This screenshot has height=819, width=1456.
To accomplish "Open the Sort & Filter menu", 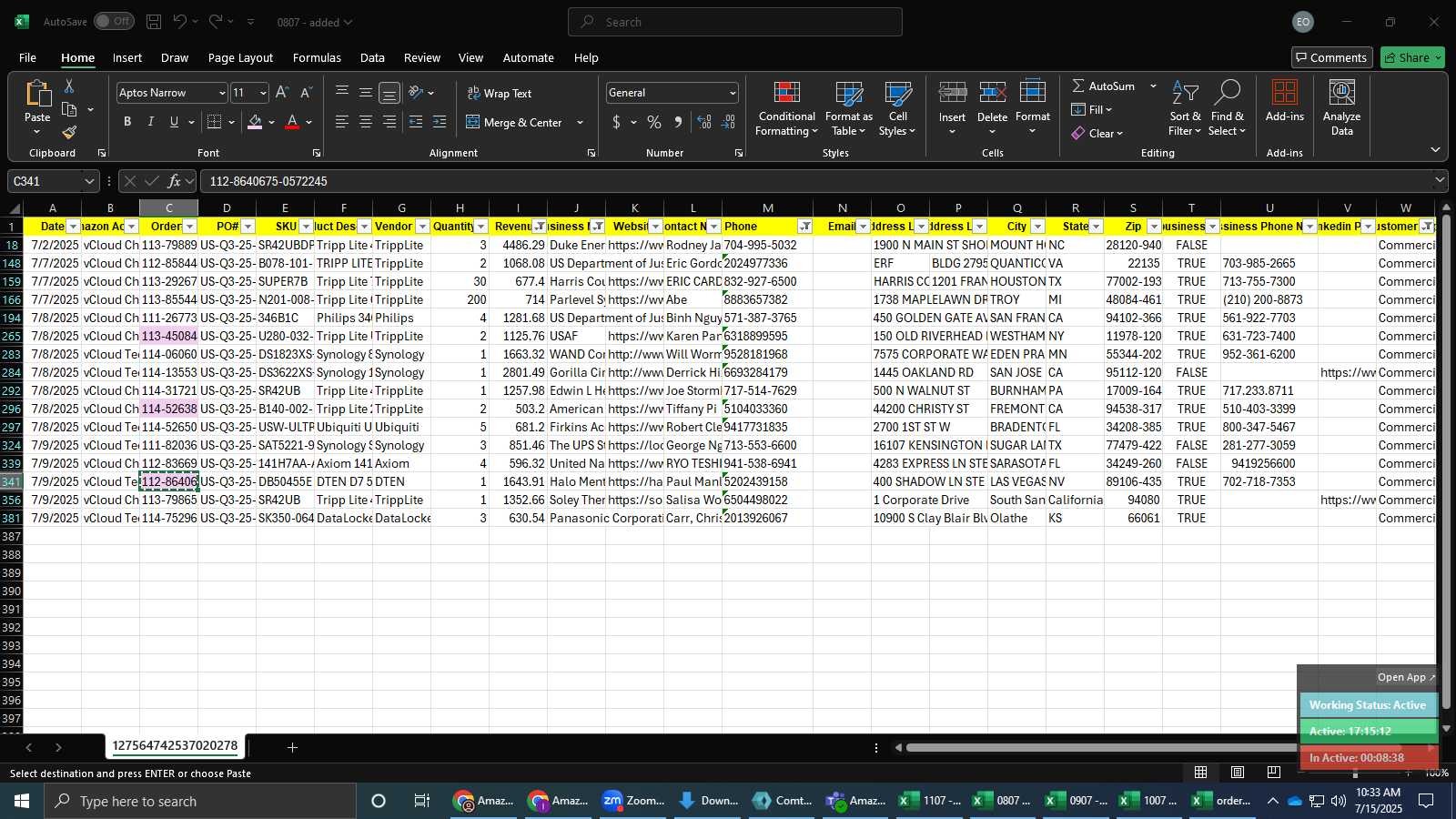I will point(1185,108).
